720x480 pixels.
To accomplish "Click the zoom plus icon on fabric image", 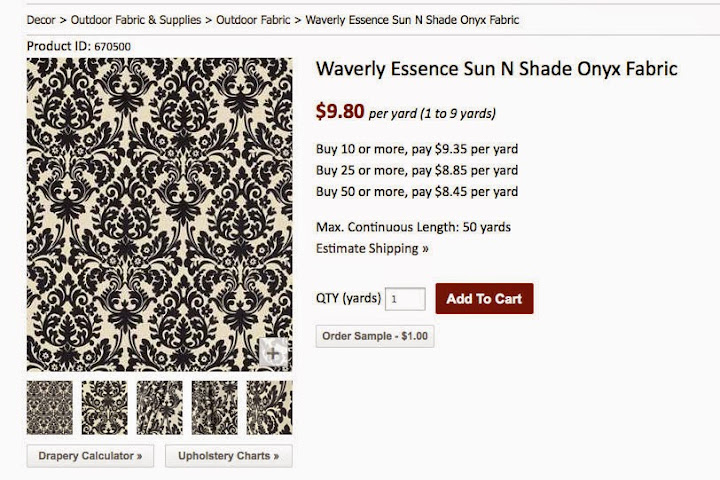I will [274, 353].
